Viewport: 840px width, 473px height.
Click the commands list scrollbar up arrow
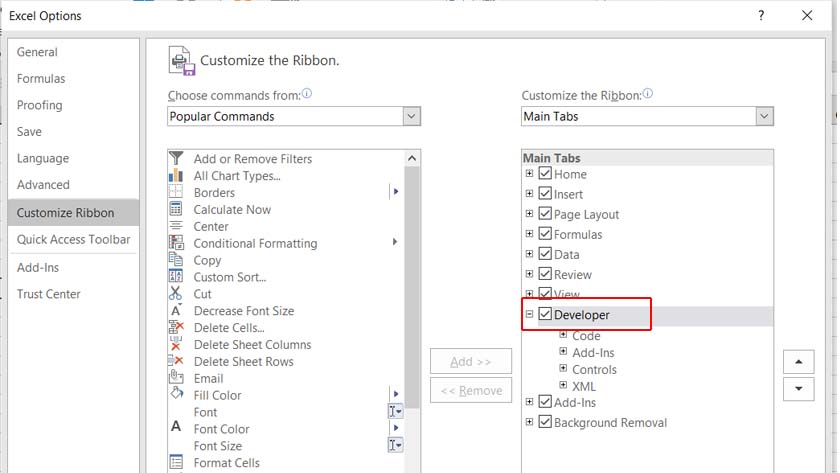pos(411,158)
